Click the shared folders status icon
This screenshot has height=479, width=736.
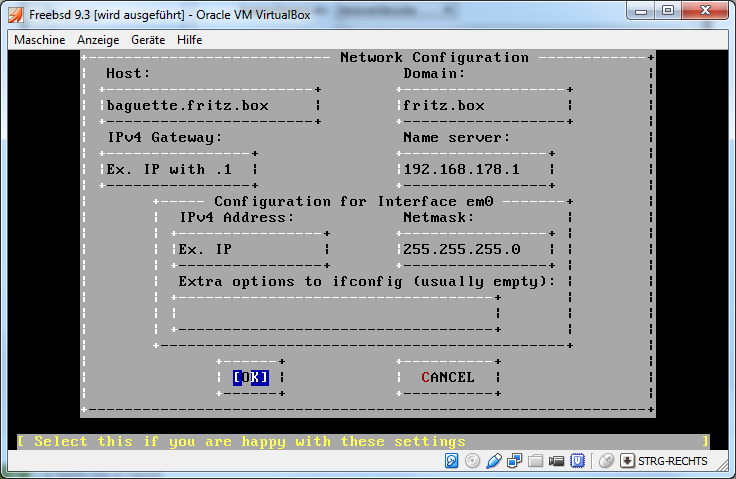coord(535,461)
